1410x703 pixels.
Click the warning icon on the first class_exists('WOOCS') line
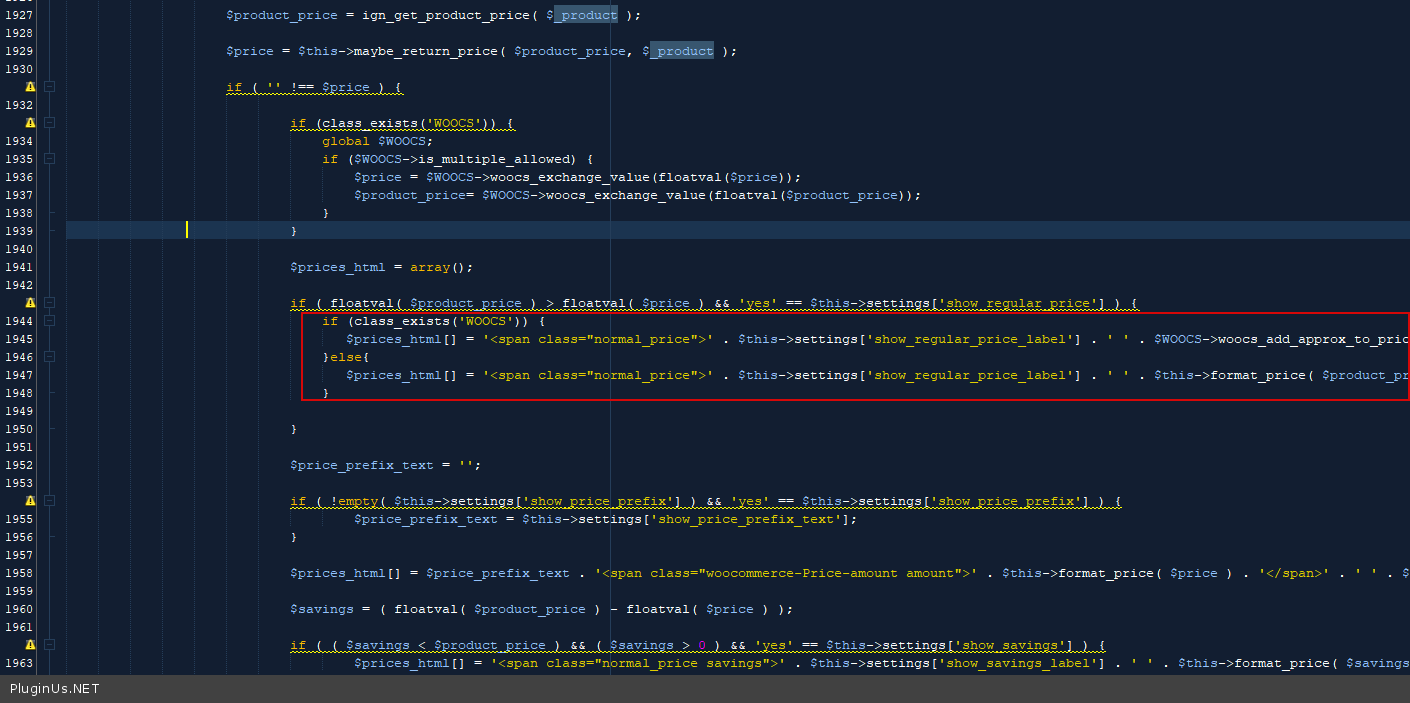coord(30,123)
